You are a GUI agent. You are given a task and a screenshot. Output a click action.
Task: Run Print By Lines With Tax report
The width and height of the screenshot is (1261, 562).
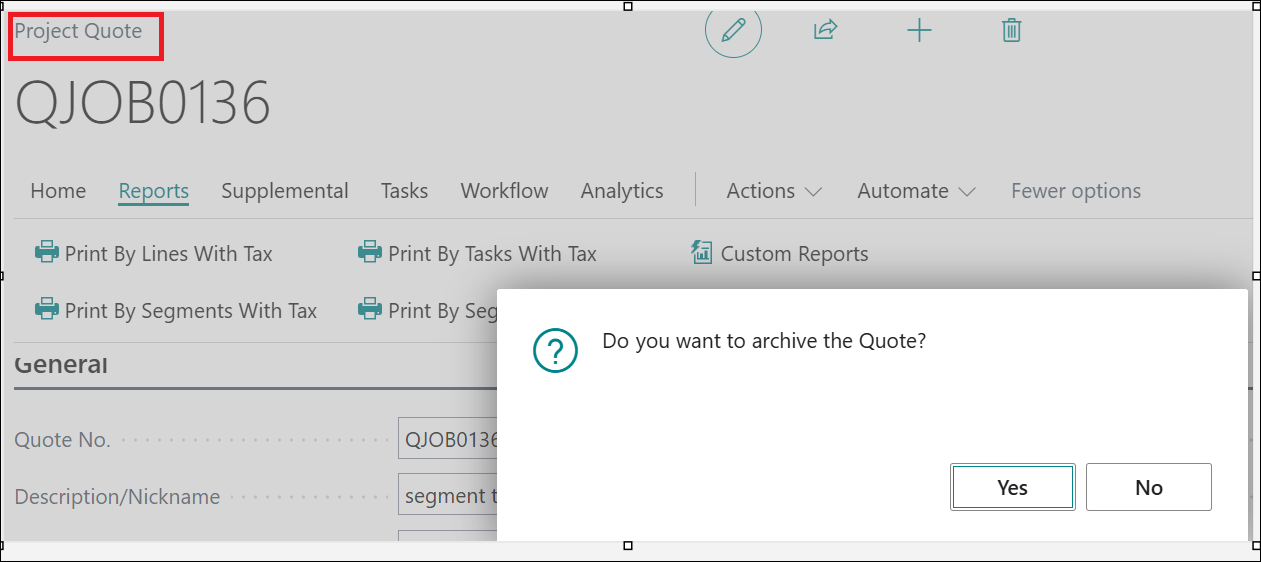(x=154, y=254)
